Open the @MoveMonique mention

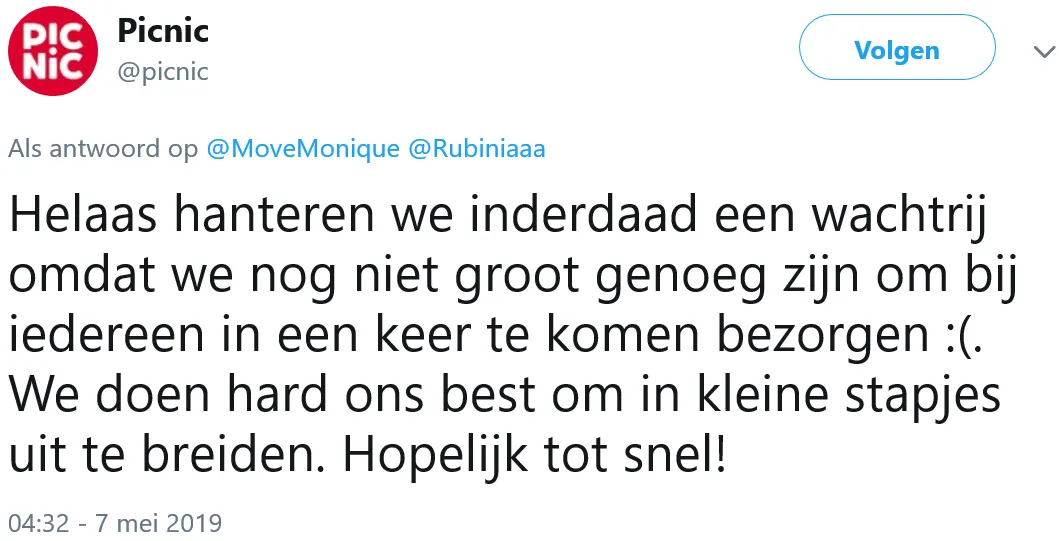(x=303, y=149)
